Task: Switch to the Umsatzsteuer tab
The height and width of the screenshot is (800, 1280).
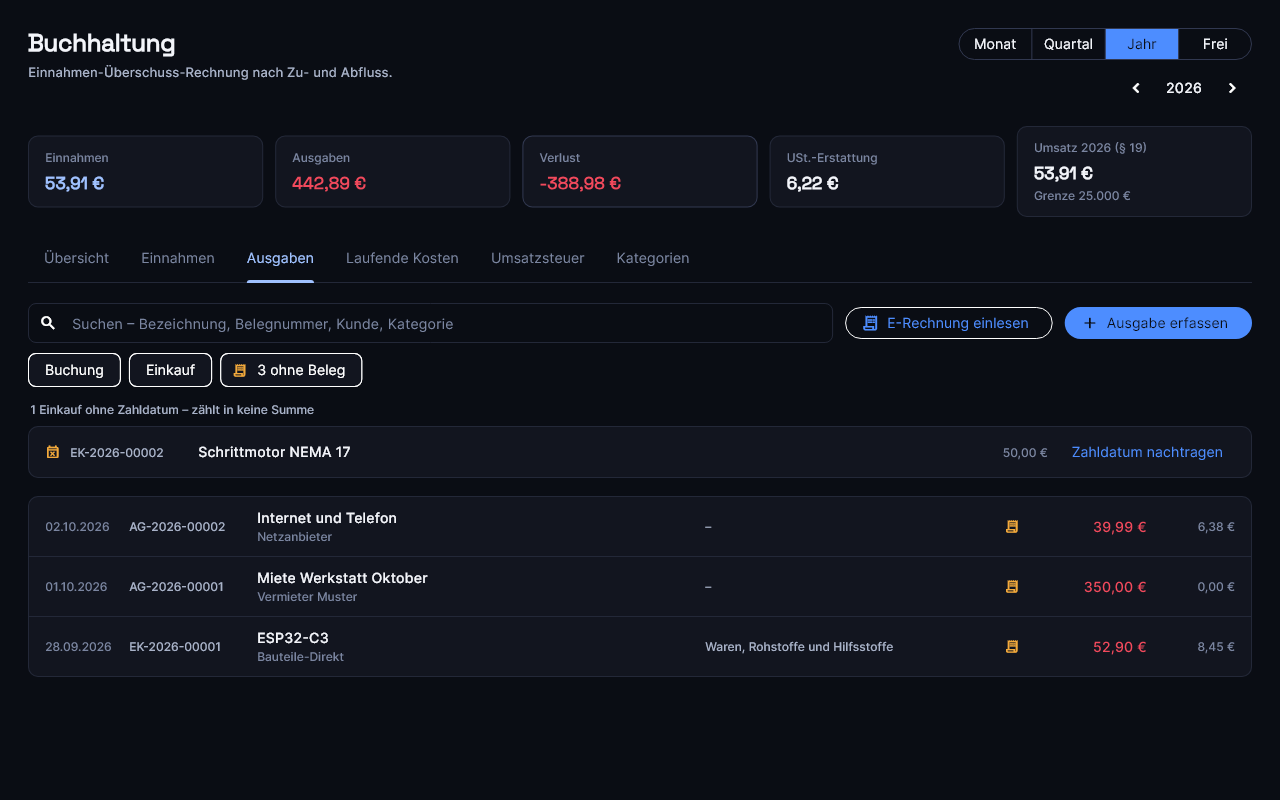Action: pos(538,258)
